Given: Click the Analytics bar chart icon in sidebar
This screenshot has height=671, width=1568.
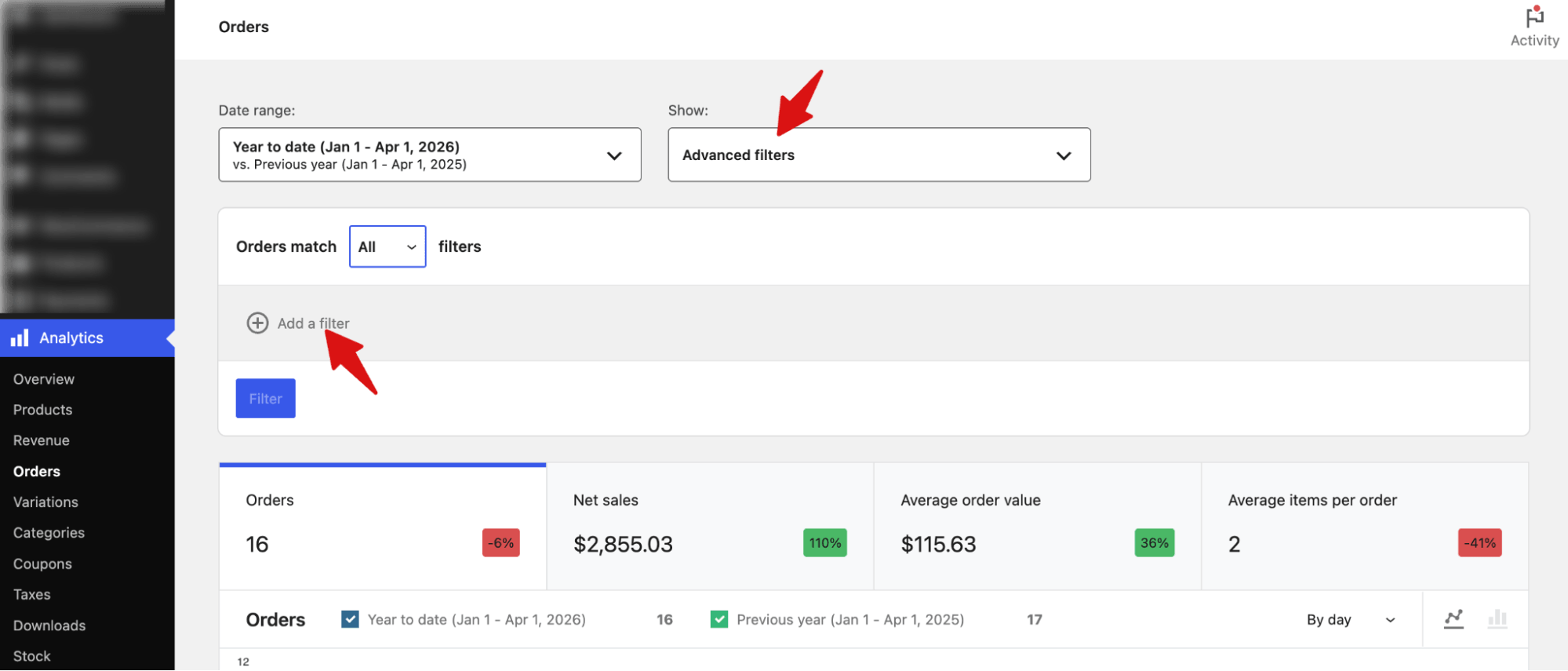Looking at the screenshot, I should pyautogui.click(x=20, y=338).
